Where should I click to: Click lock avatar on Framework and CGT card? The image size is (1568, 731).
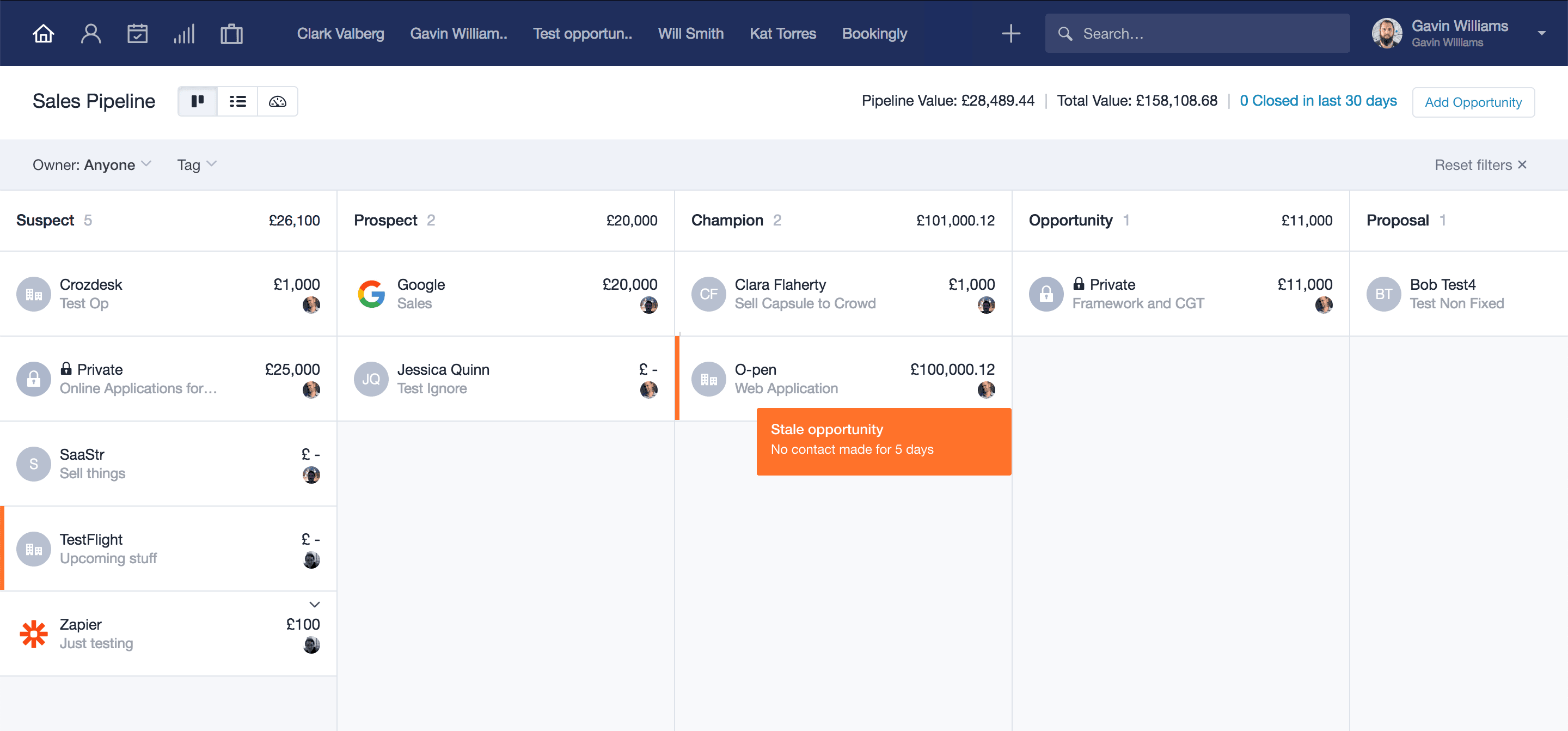tap(1046, 294)
